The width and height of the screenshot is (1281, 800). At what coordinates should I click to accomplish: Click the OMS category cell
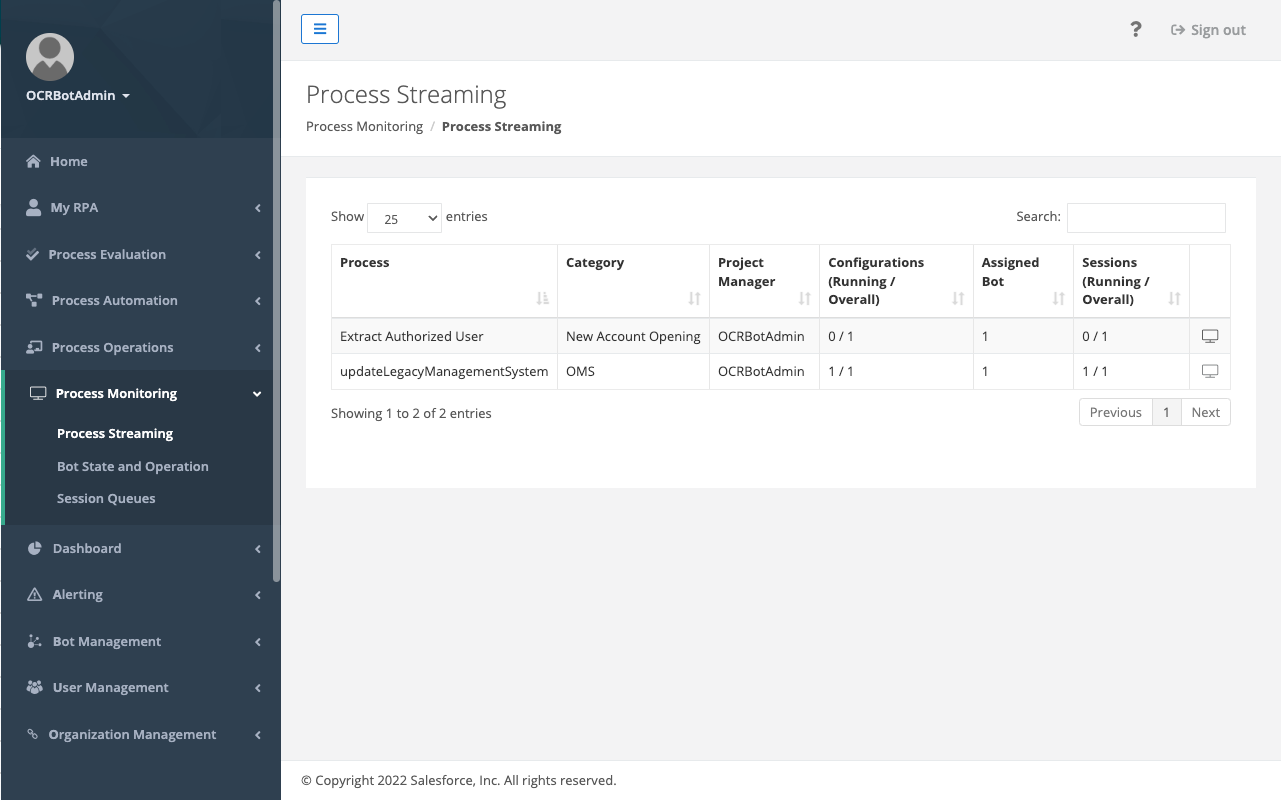point(633,371)
